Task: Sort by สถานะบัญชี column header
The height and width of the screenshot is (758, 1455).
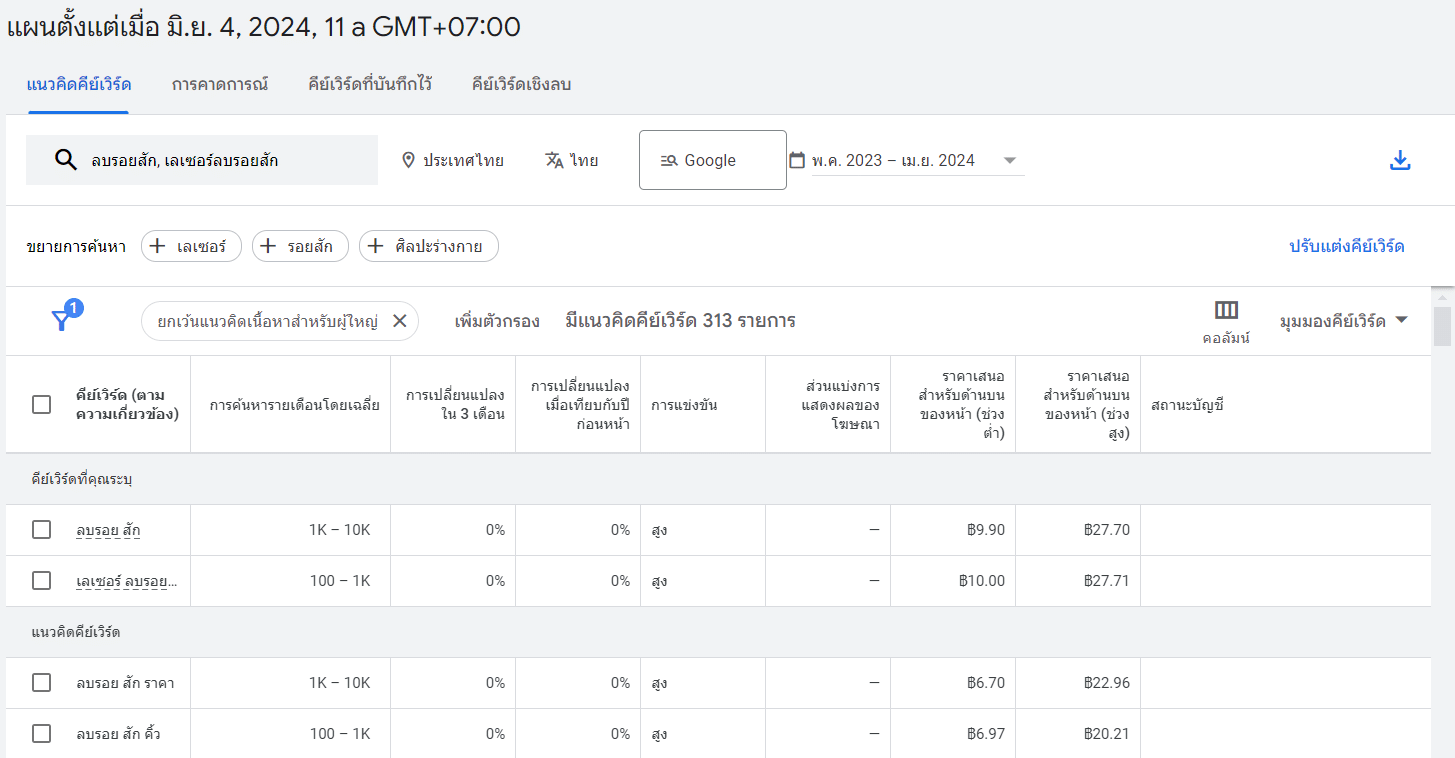Action: point(1188,405)
